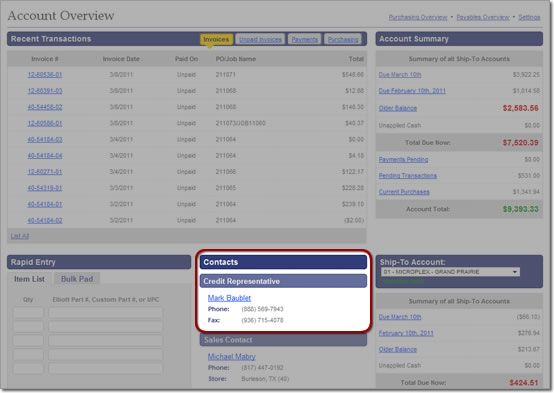Select the $9,393.33 Account Total amount
The image size is (554, 393).
(x=521, y=209)
